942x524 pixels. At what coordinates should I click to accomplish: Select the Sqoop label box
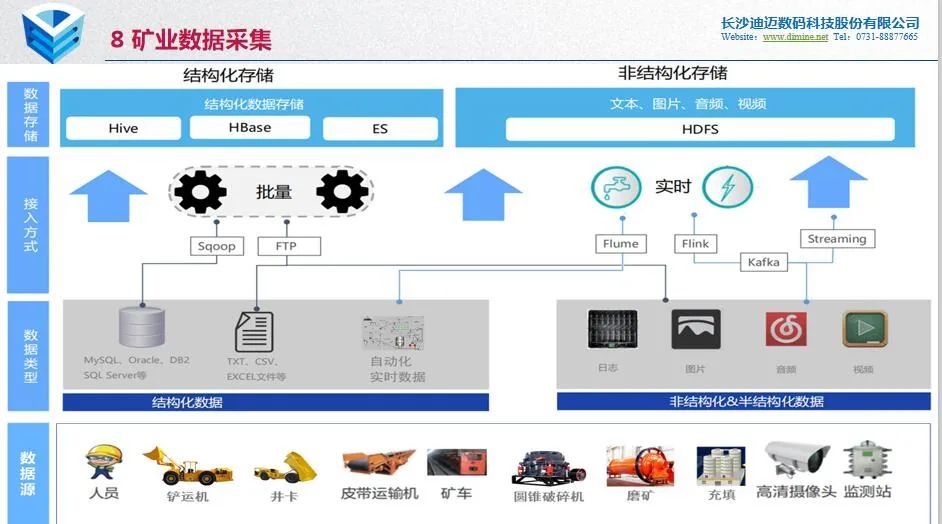pos(217,246)
